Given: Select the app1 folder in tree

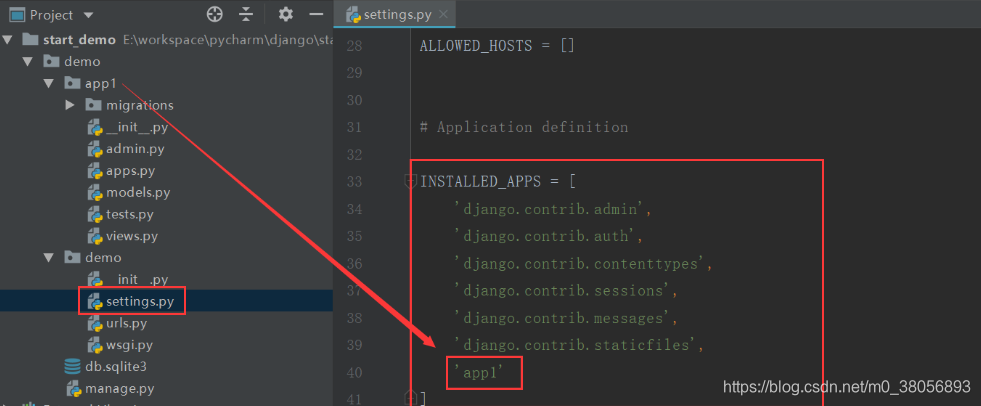Looking at the screenshot, I should click(x=101, y=83).
